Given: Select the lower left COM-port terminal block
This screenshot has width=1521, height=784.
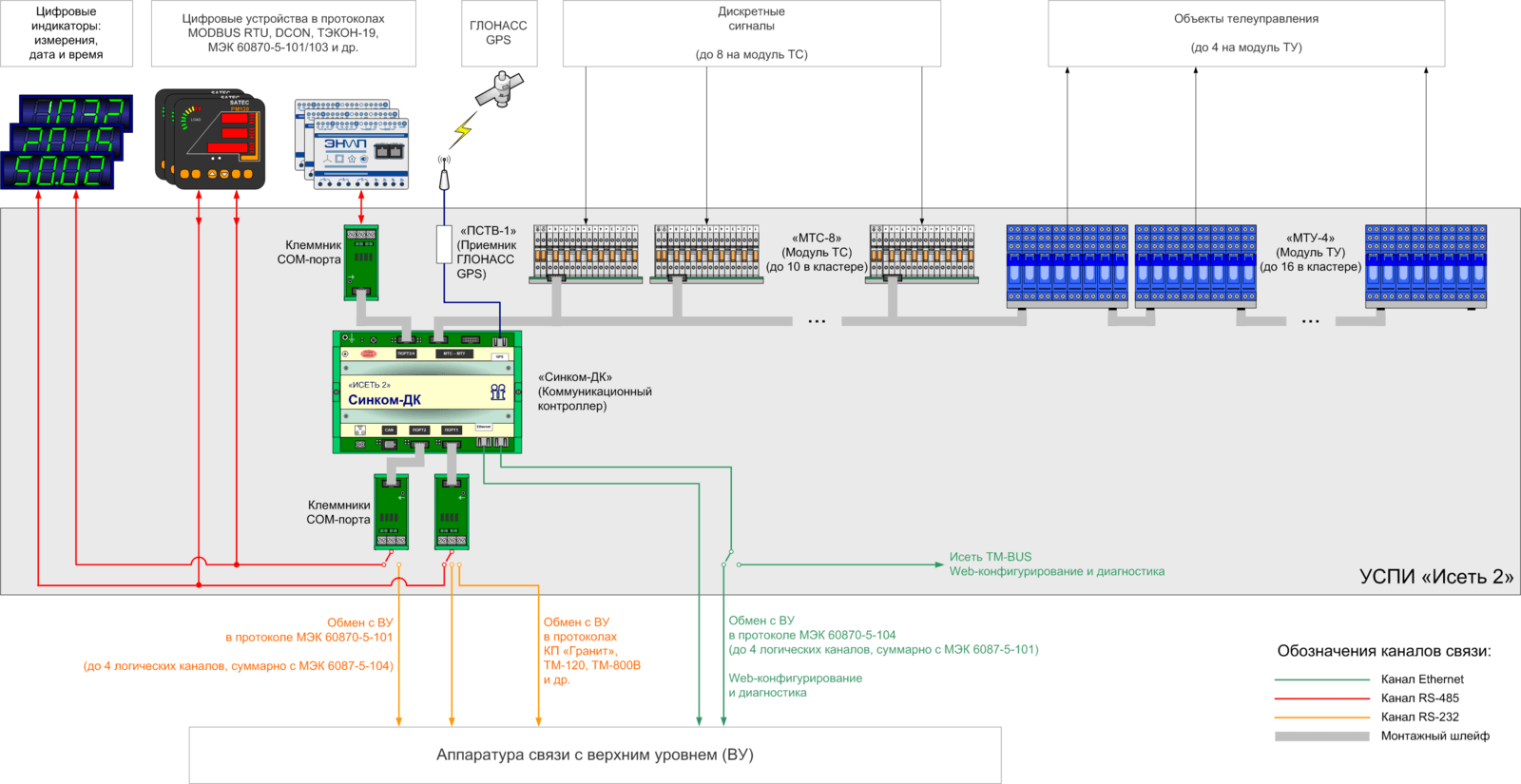Looking at the screenshot, I should [391, 511].
